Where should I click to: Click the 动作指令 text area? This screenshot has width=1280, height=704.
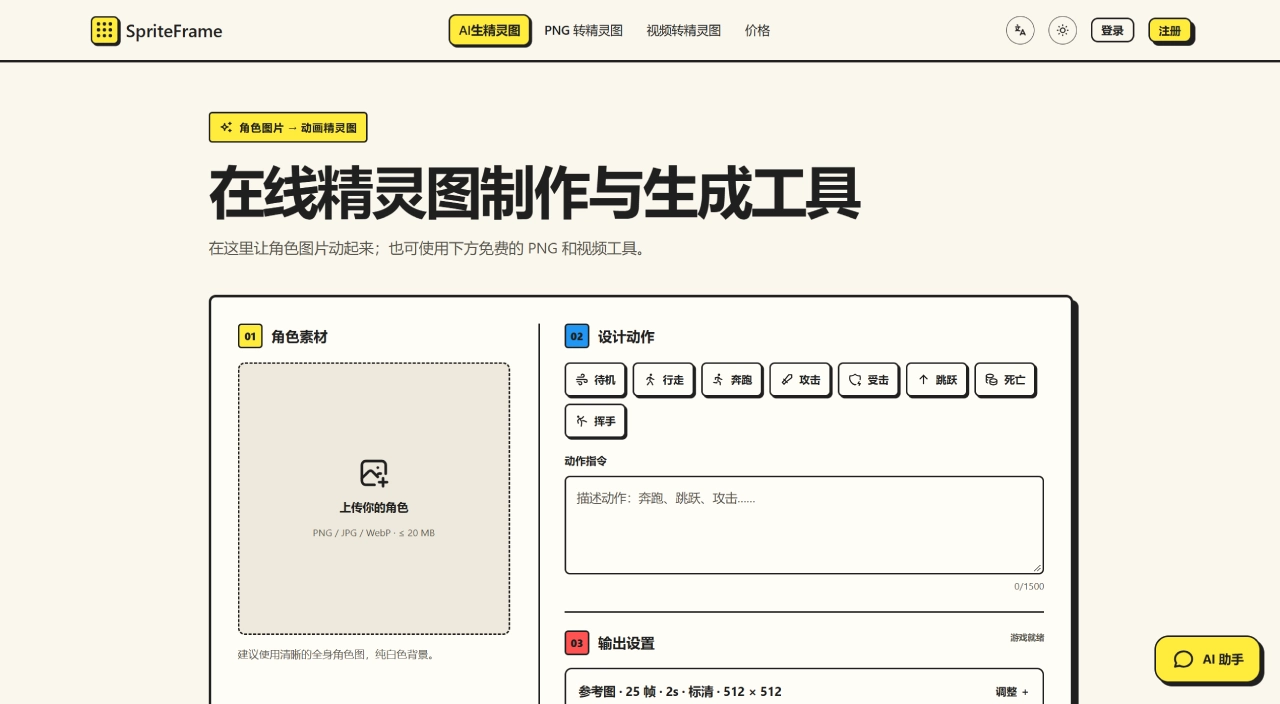tap(804, 525)
